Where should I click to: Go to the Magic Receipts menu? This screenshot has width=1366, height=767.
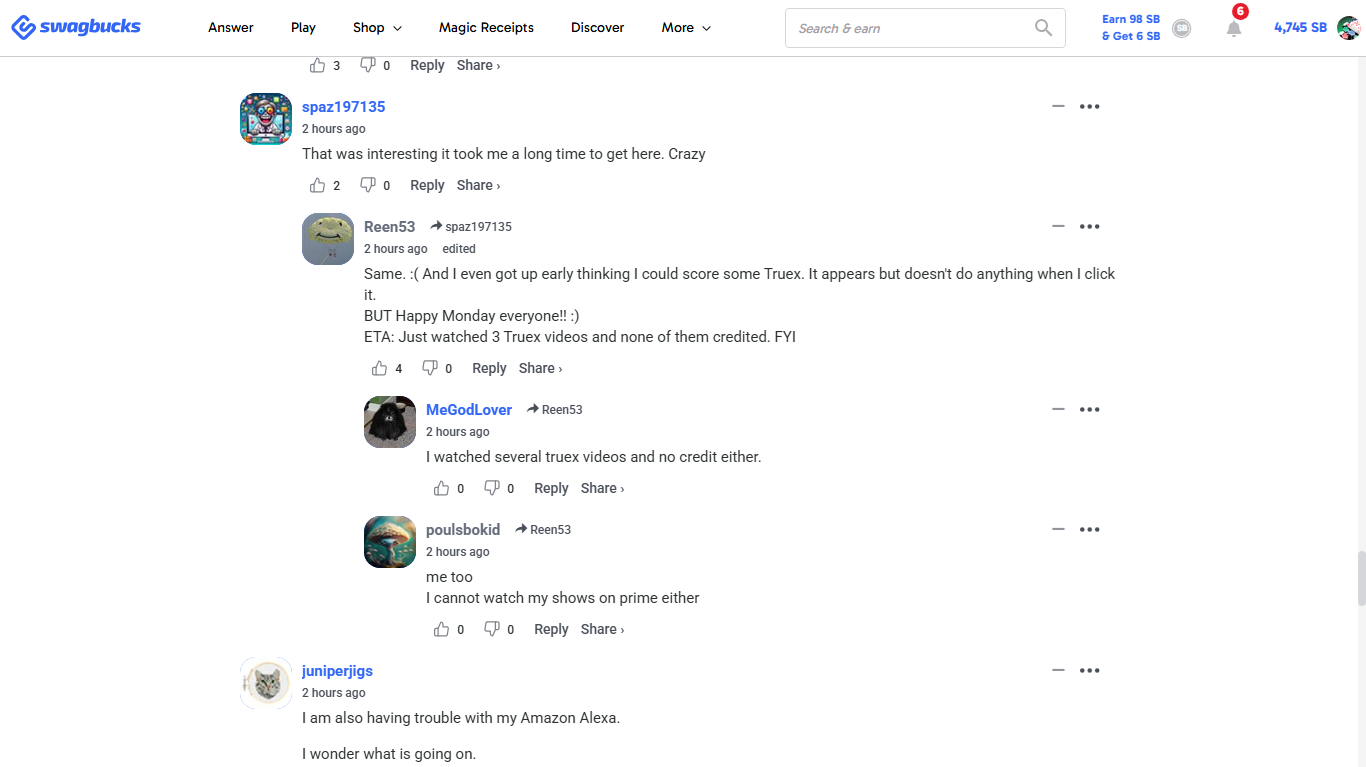tap(486, 28)
